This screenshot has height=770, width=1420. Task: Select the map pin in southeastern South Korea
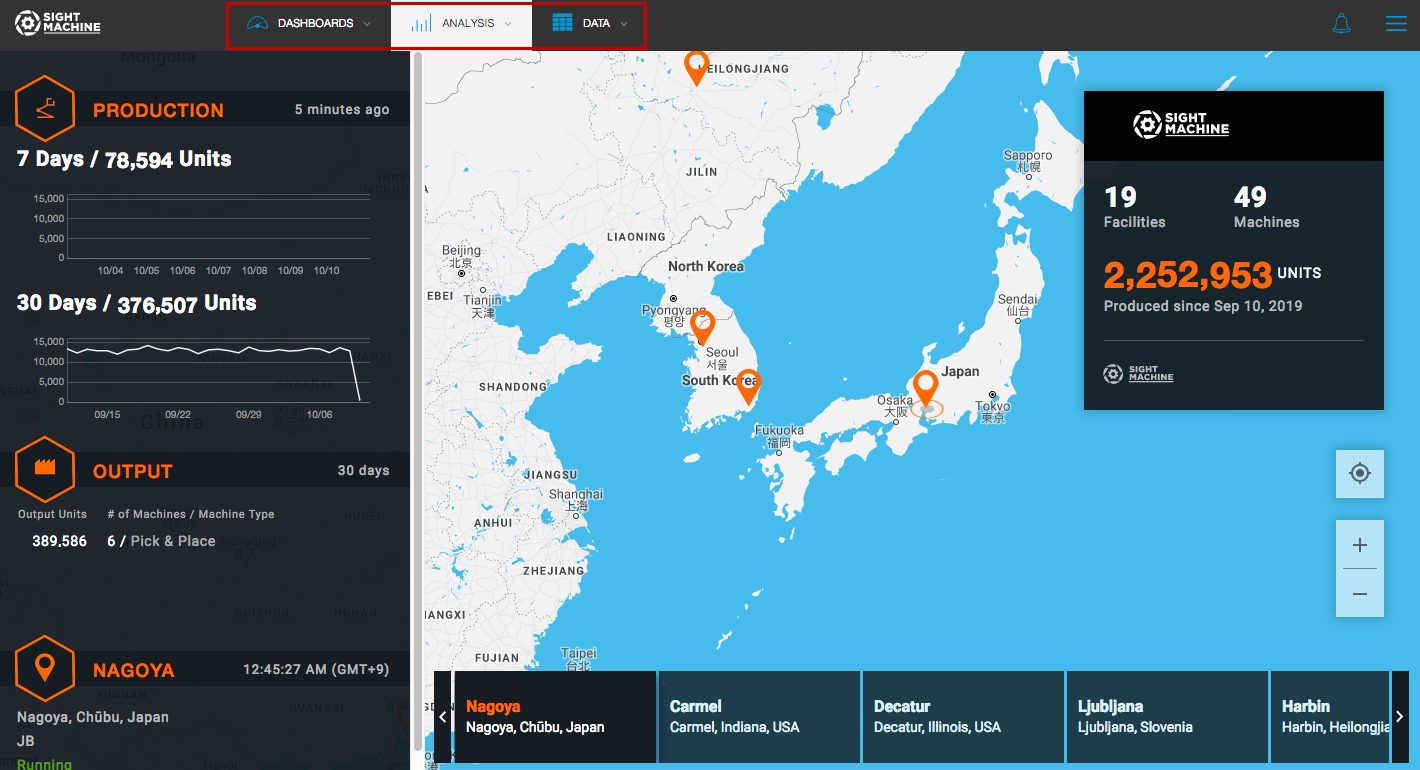pyautogui.click(x=748, y=386)
